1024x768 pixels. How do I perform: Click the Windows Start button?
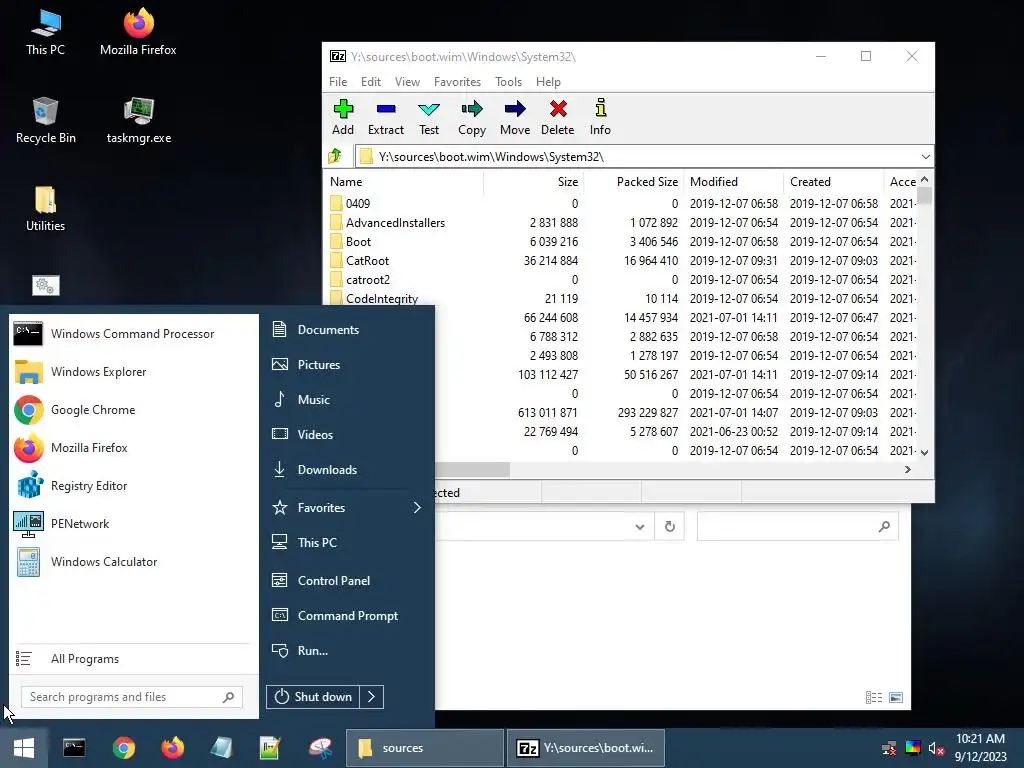[24, 748]
